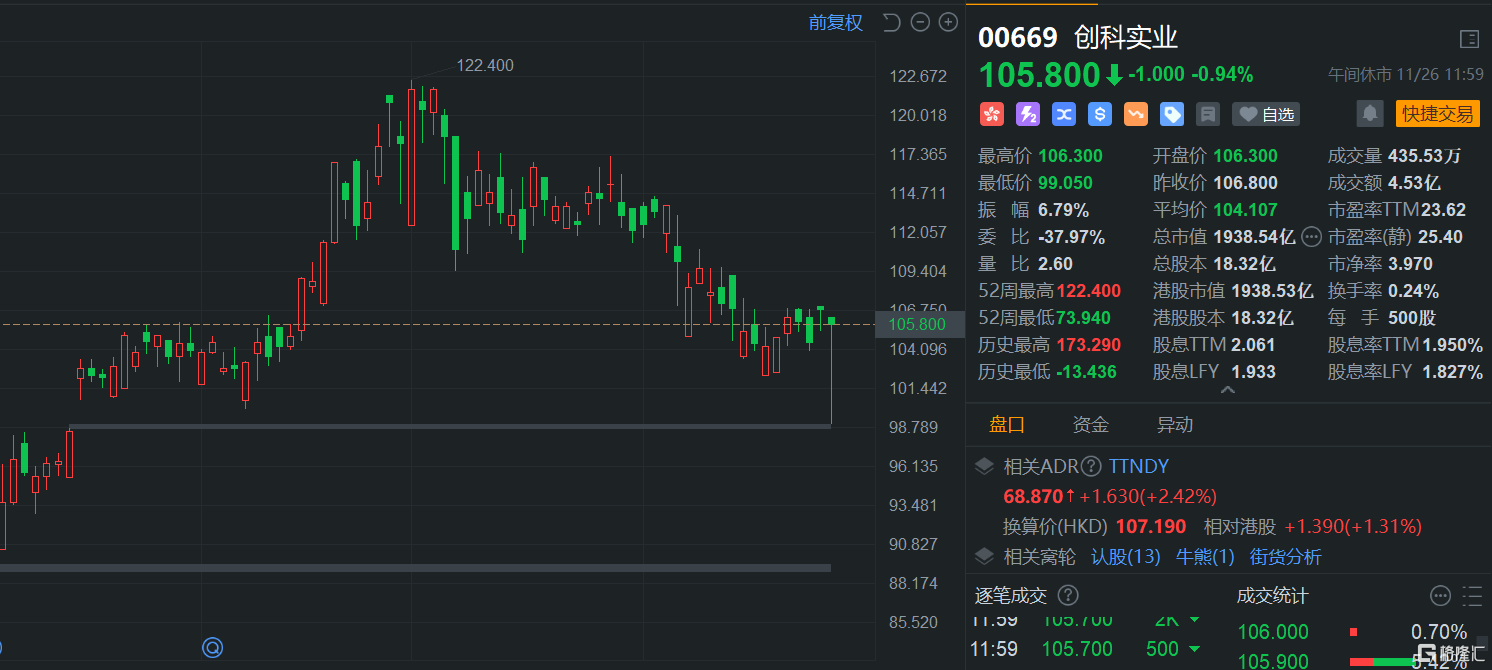Click the 11:59 105.700 500 trade row
The width and height of the screenshot is (1492, 670).
(x=1087, y=649)
